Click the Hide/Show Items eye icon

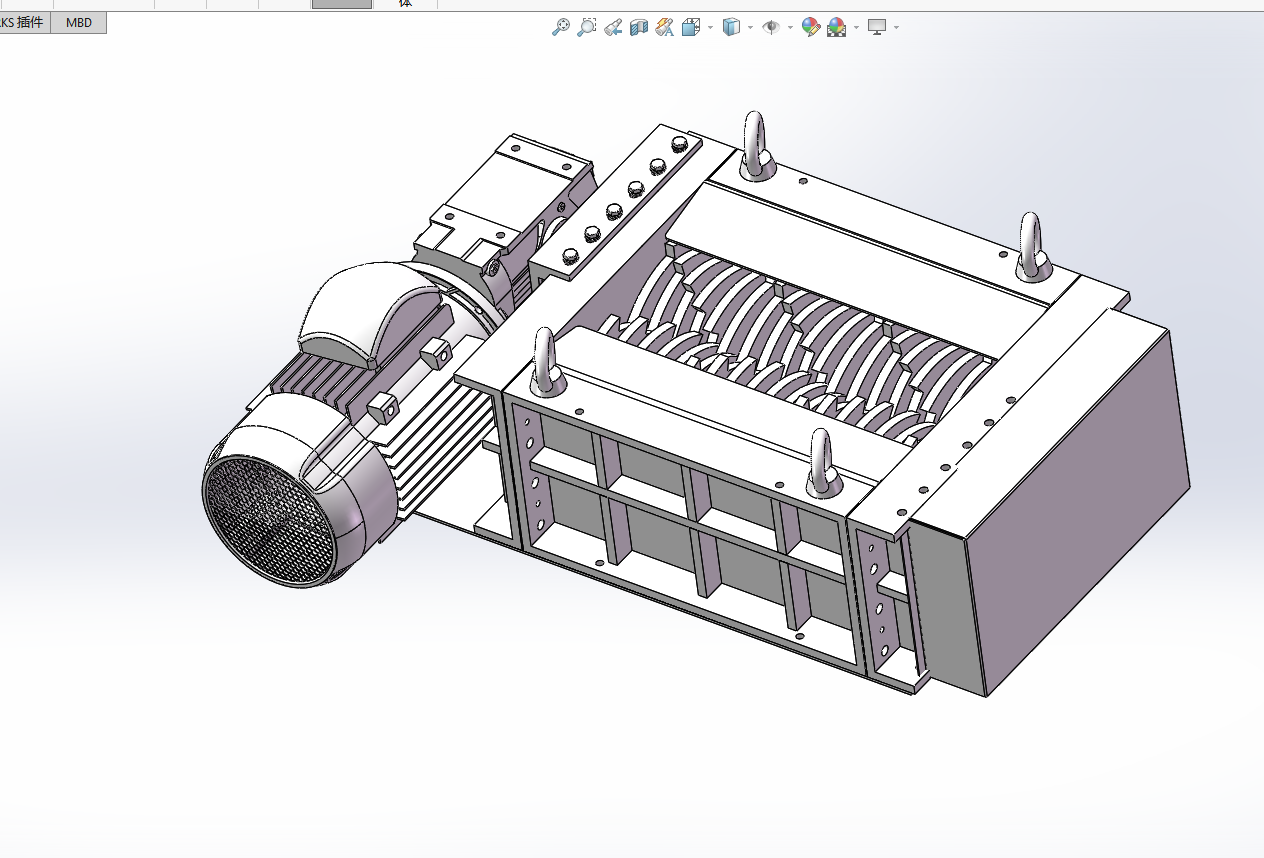(x=771, y=27)
